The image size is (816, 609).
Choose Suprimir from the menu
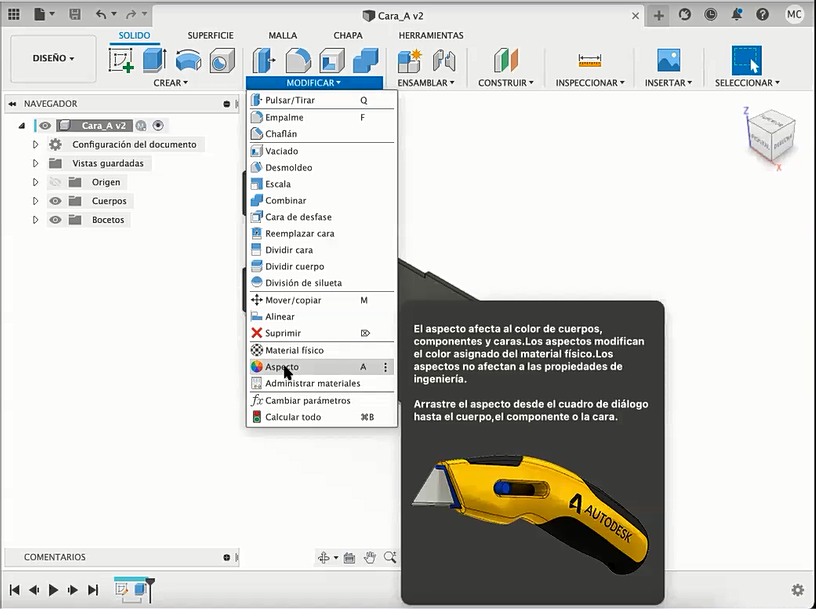[322, 333]
